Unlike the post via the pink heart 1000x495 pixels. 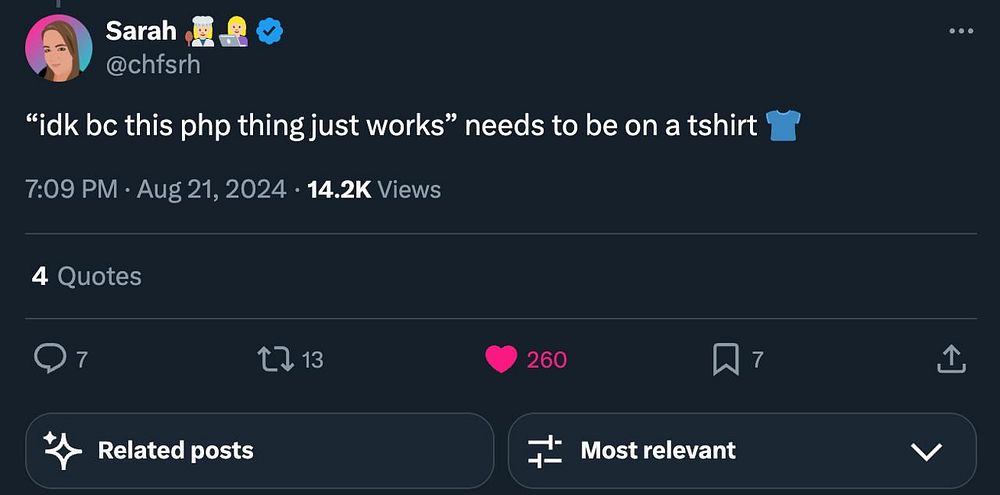pyautogui.click(x=501, y=359)
